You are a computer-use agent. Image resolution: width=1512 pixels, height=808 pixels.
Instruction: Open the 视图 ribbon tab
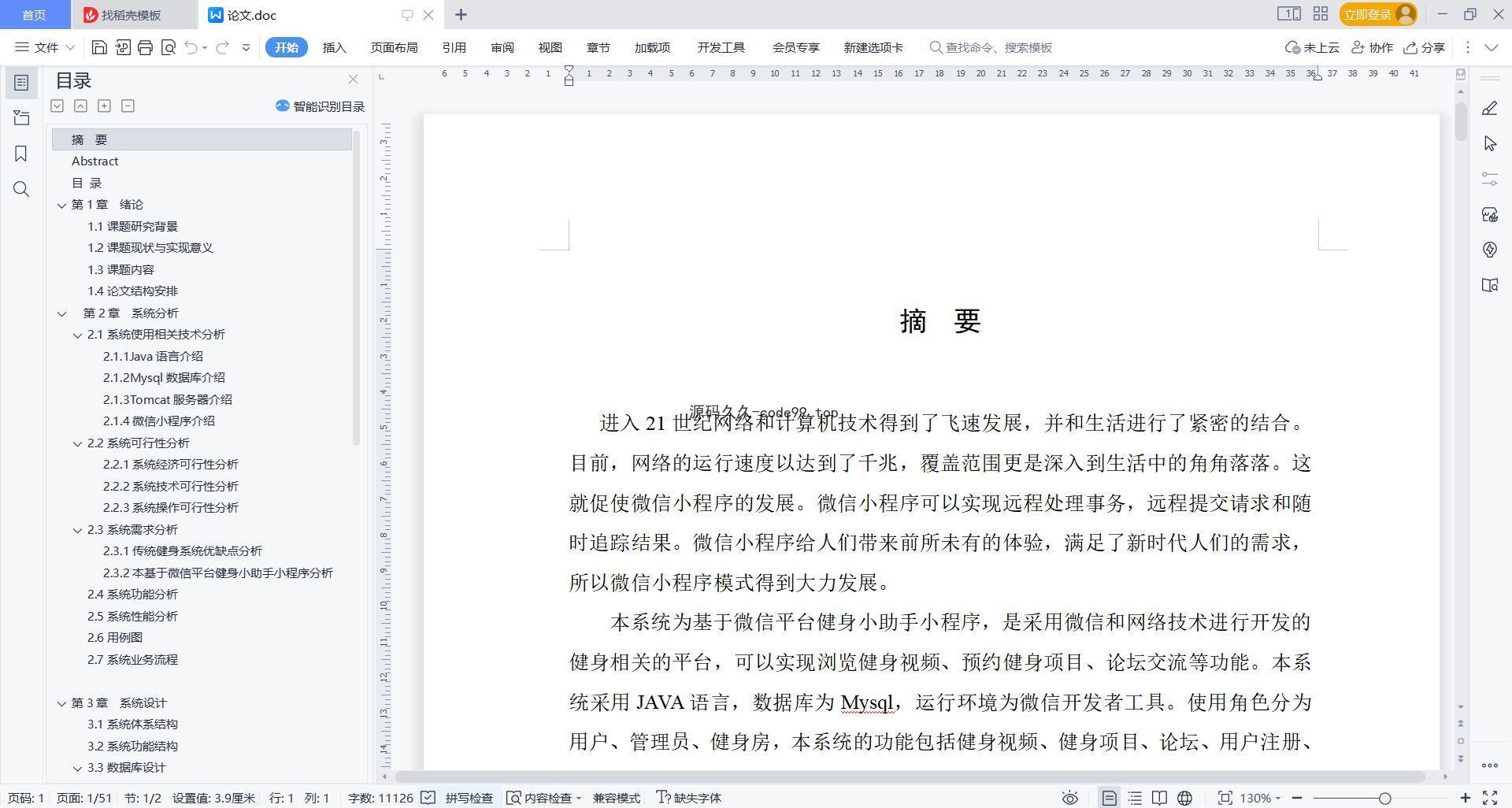(x=550, y=47)
